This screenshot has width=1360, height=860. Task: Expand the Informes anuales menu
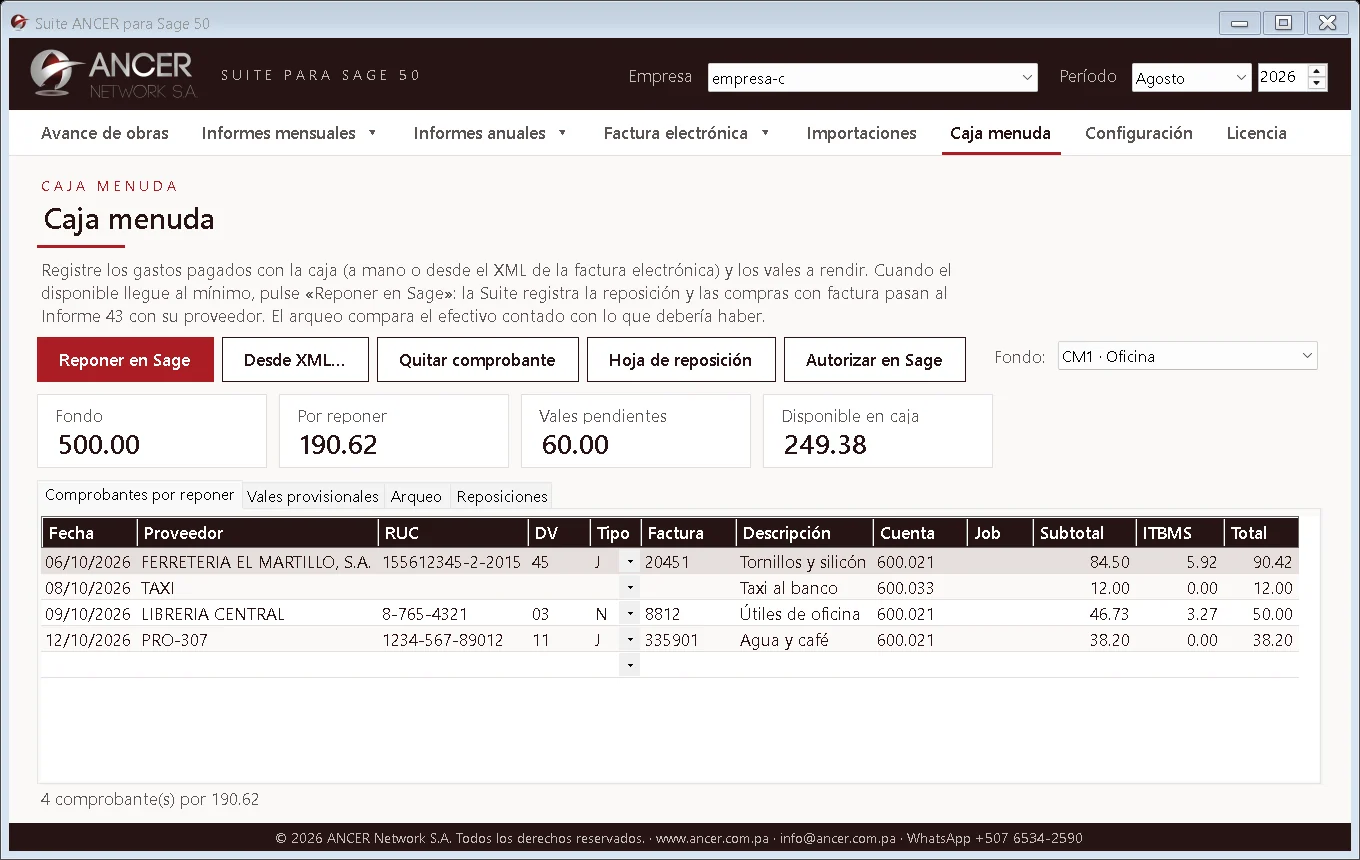click(x=490, y=133)
